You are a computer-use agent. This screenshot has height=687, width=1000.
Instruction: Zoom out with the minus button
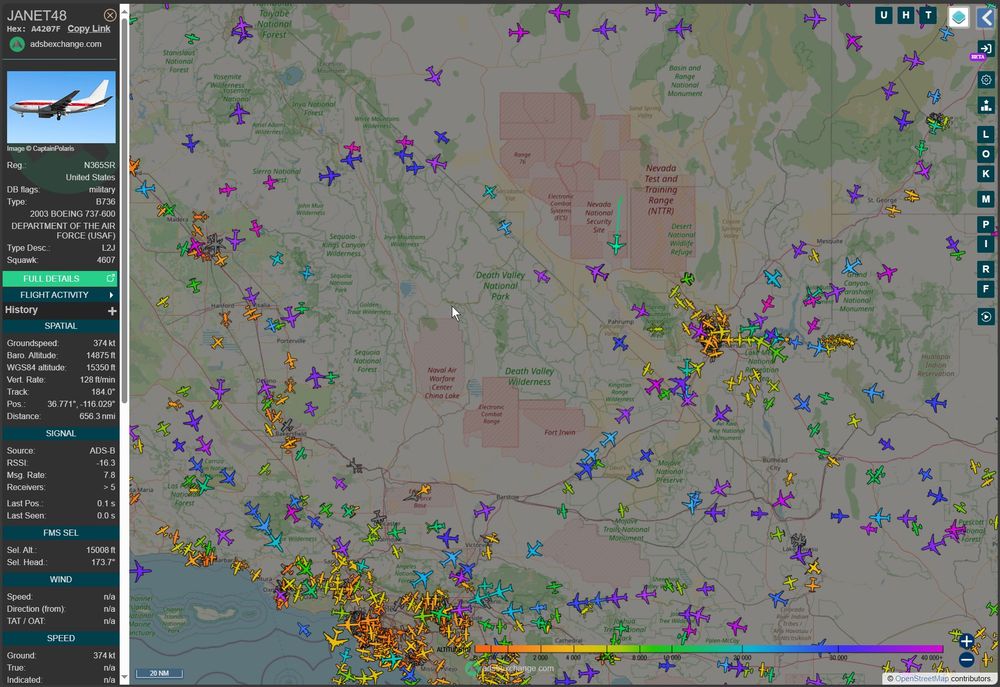(966, 660)
